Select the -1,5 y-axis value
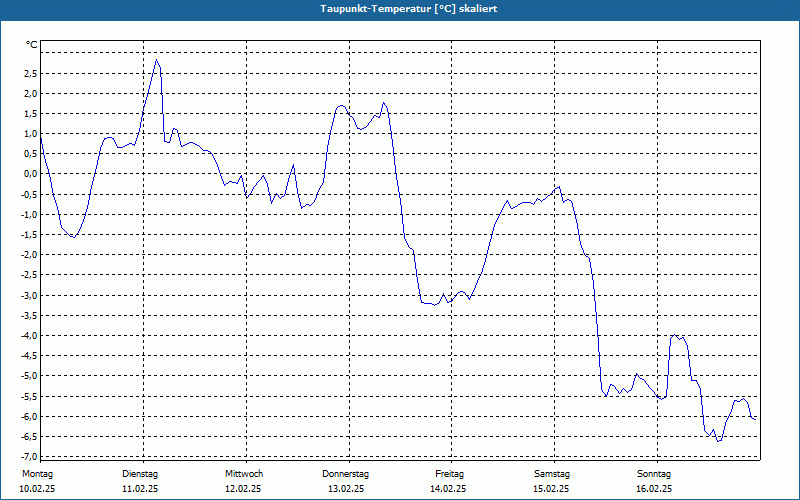 (29, 235)
